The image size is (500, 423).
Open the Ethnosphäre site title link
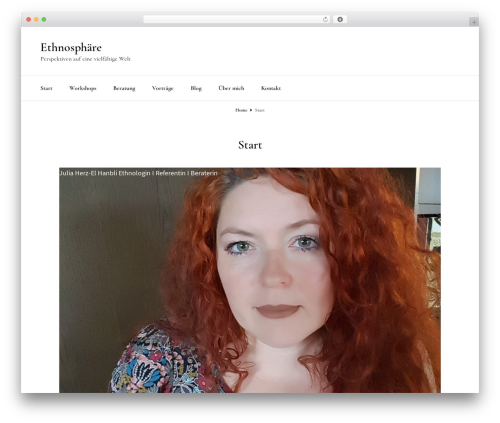(x=71, y=47)
